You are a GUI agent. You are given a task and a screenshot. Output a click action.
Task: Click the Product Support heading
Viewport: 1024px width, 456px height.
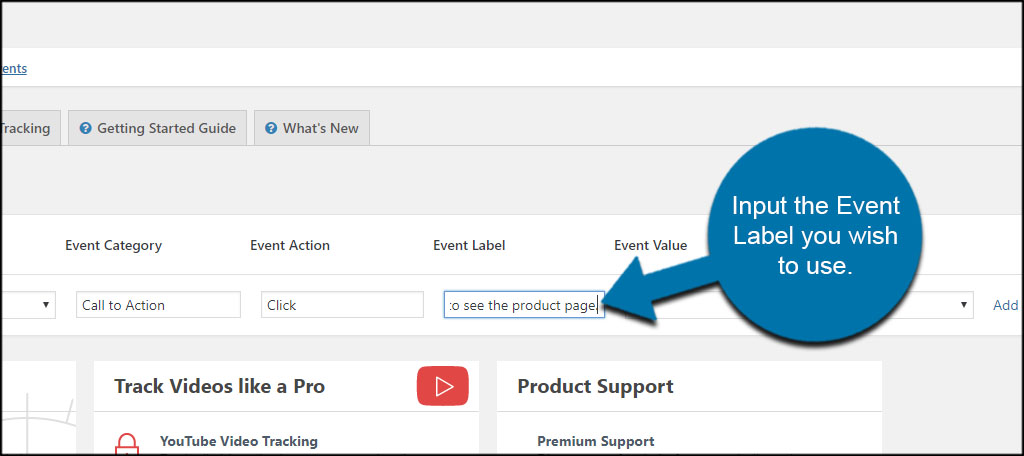tap(596, 386)
